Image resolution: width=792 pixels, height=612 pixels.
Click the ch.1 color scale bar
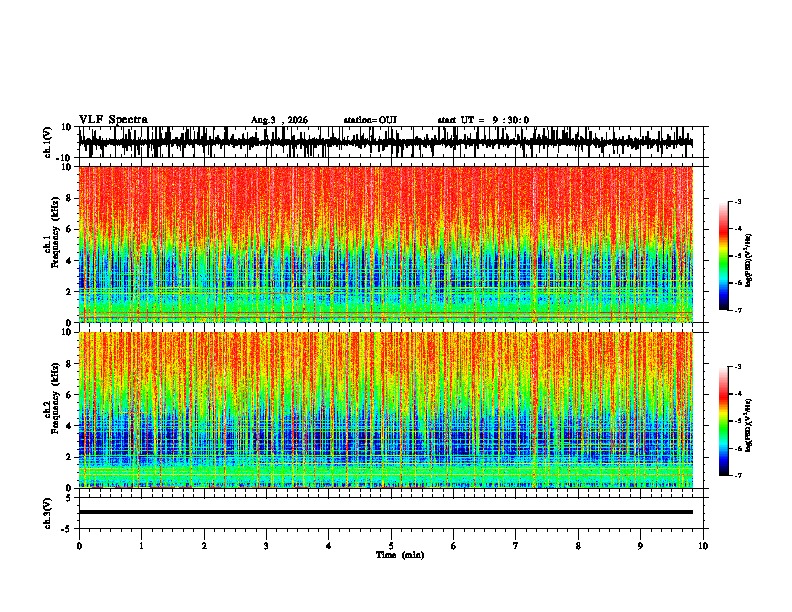pyautogui.click(x=723, y=256)
